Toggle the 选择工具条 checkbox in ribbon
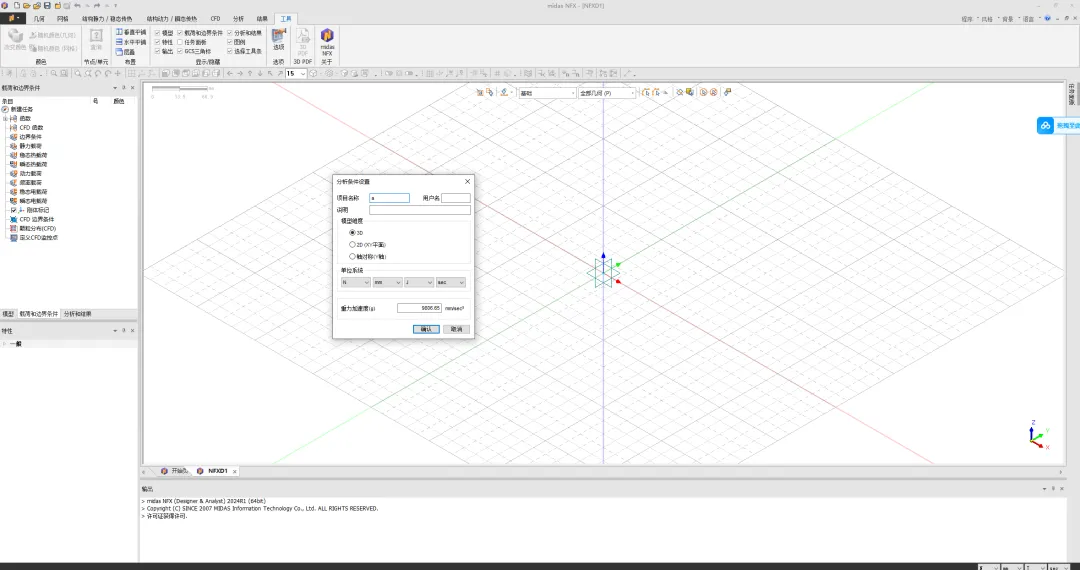Viewport: 1080px width, 570px height. [x=230, y=51]
